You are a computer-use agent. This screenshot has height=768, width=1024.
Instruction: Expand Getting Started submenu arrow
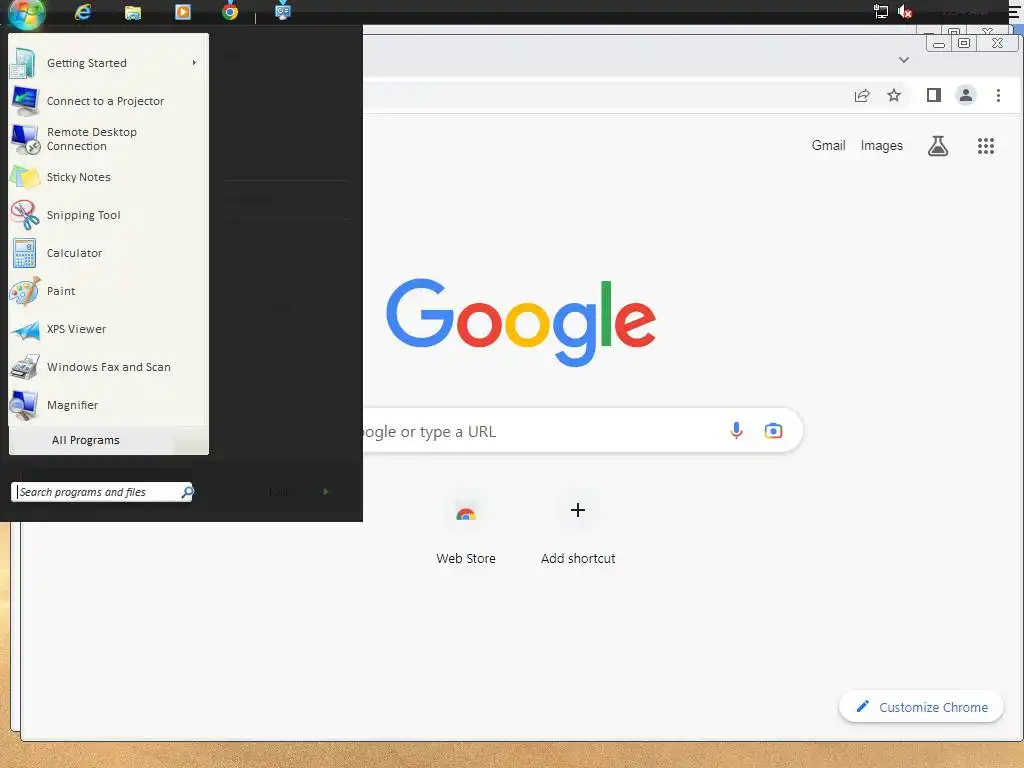tap(194, 63)
